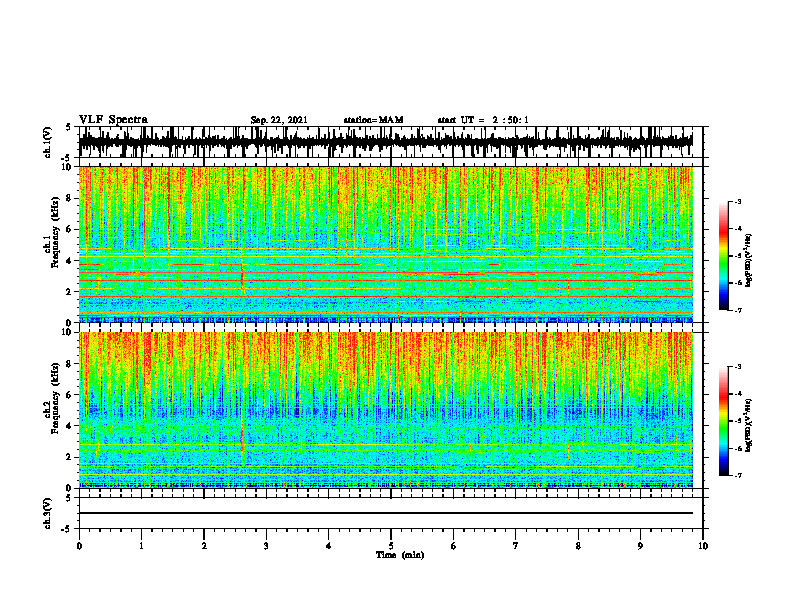792x612 pixels.
Task: Click the log(PSD) label beside ch.2 colorbar
Action: tap(749, 425)
